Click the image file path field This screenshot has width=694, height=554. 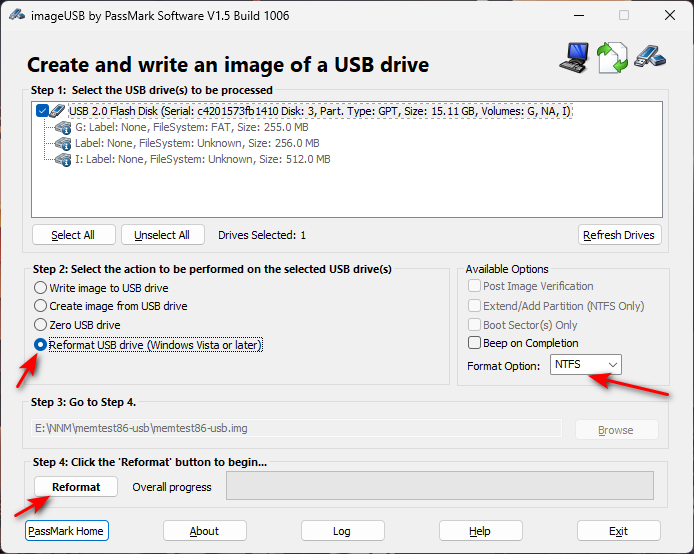pos(297,429)
